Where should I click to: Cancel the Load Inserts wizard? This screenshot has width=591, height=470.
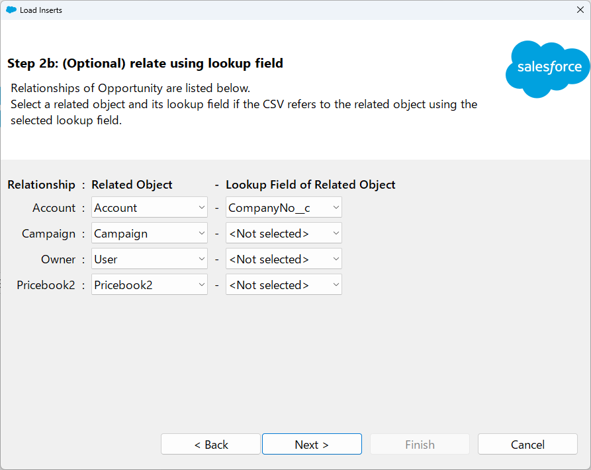pyautogui.click(x=528, y=444)
